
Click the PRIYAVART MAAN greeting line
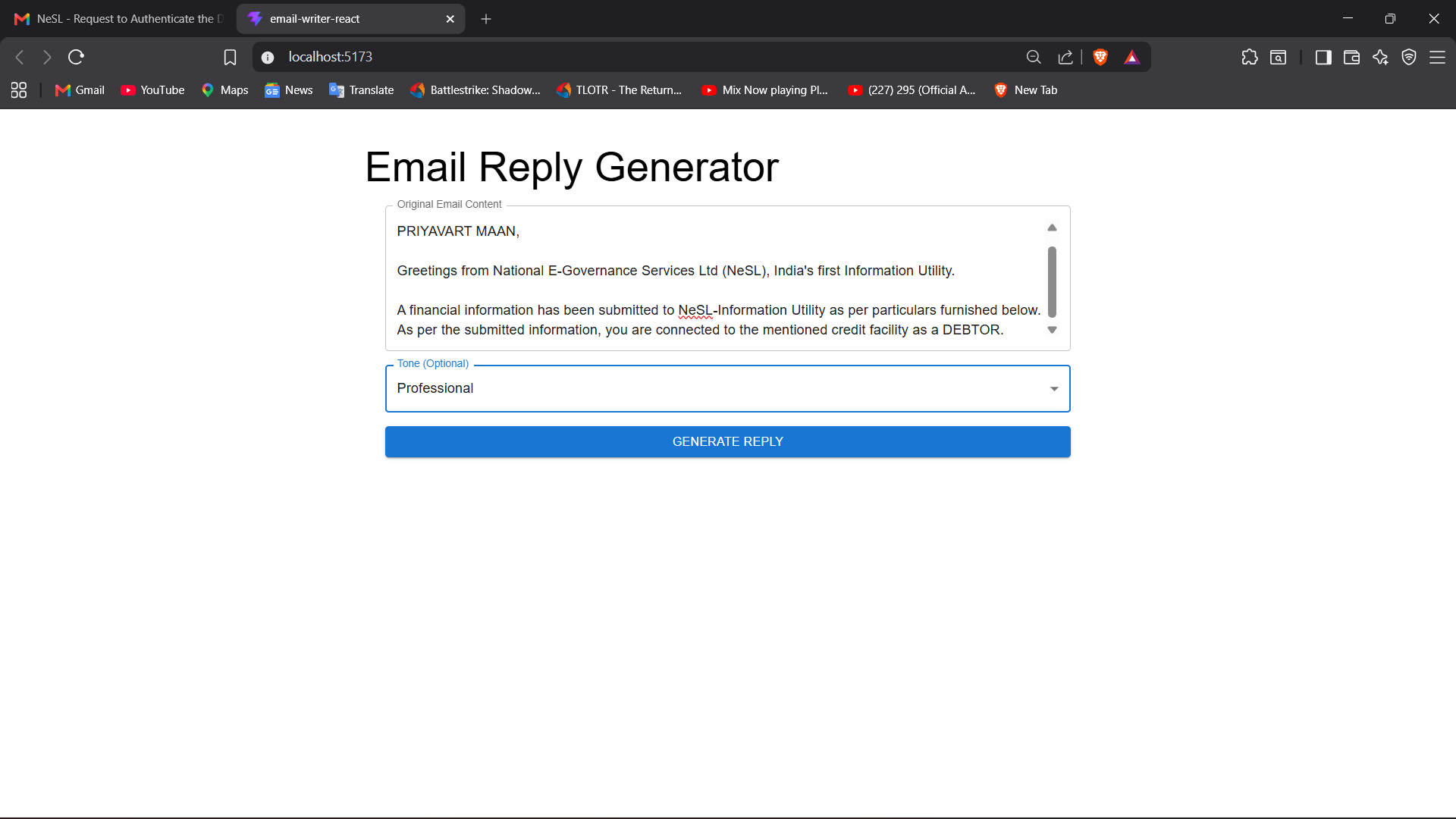pyautogui.click(x=458, y=231)
